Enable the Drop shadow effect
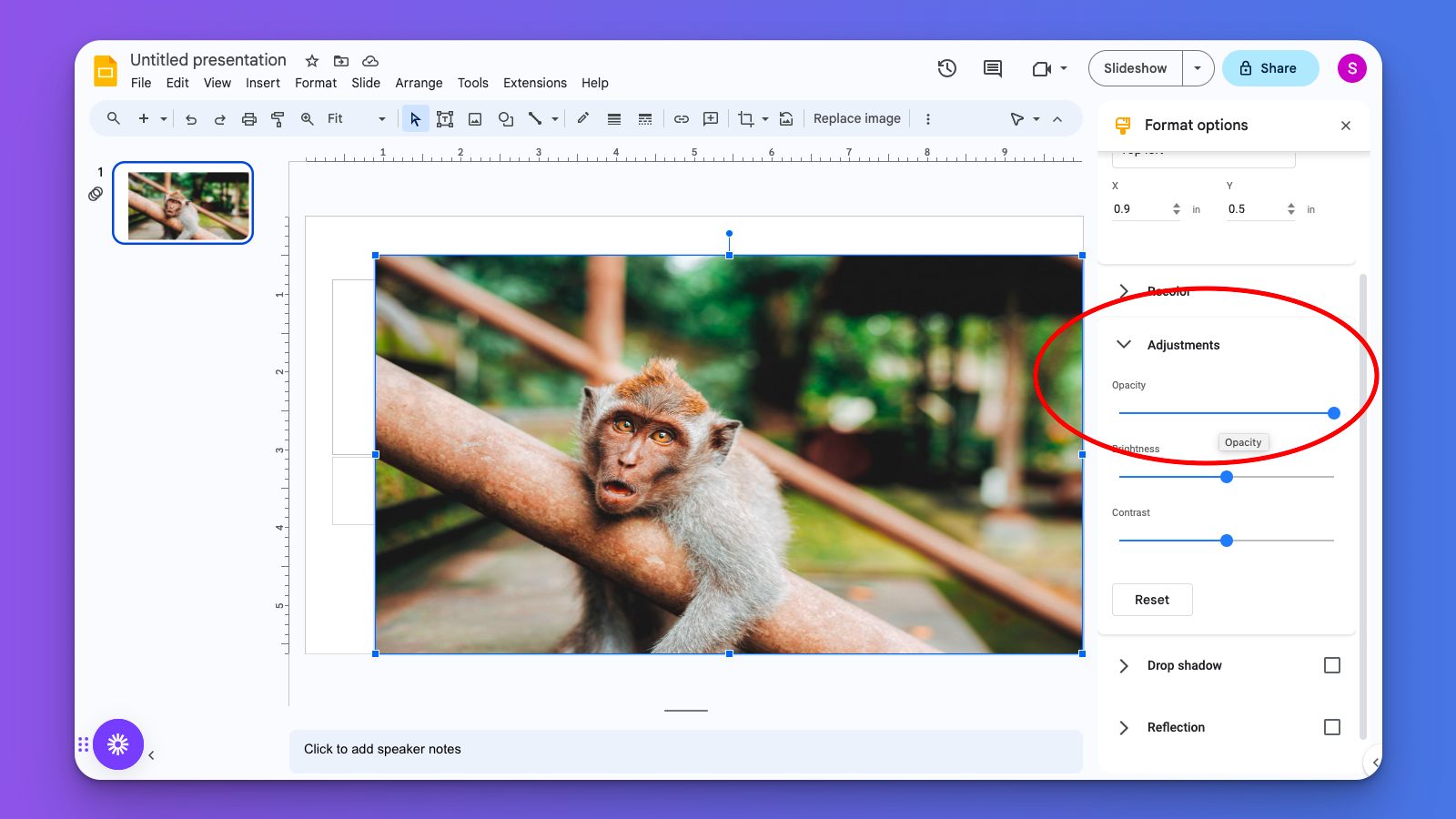 (1332, 665)
